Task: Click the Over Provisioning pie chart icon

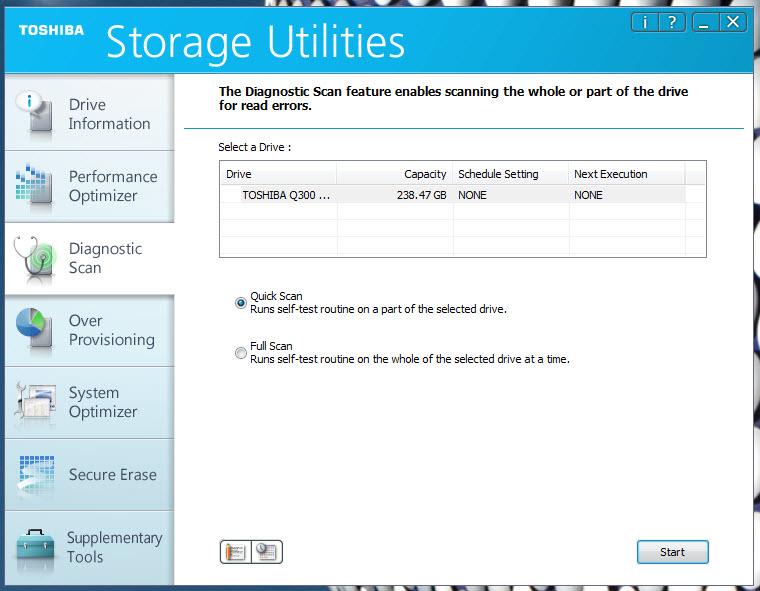Action: click(34, 328)
